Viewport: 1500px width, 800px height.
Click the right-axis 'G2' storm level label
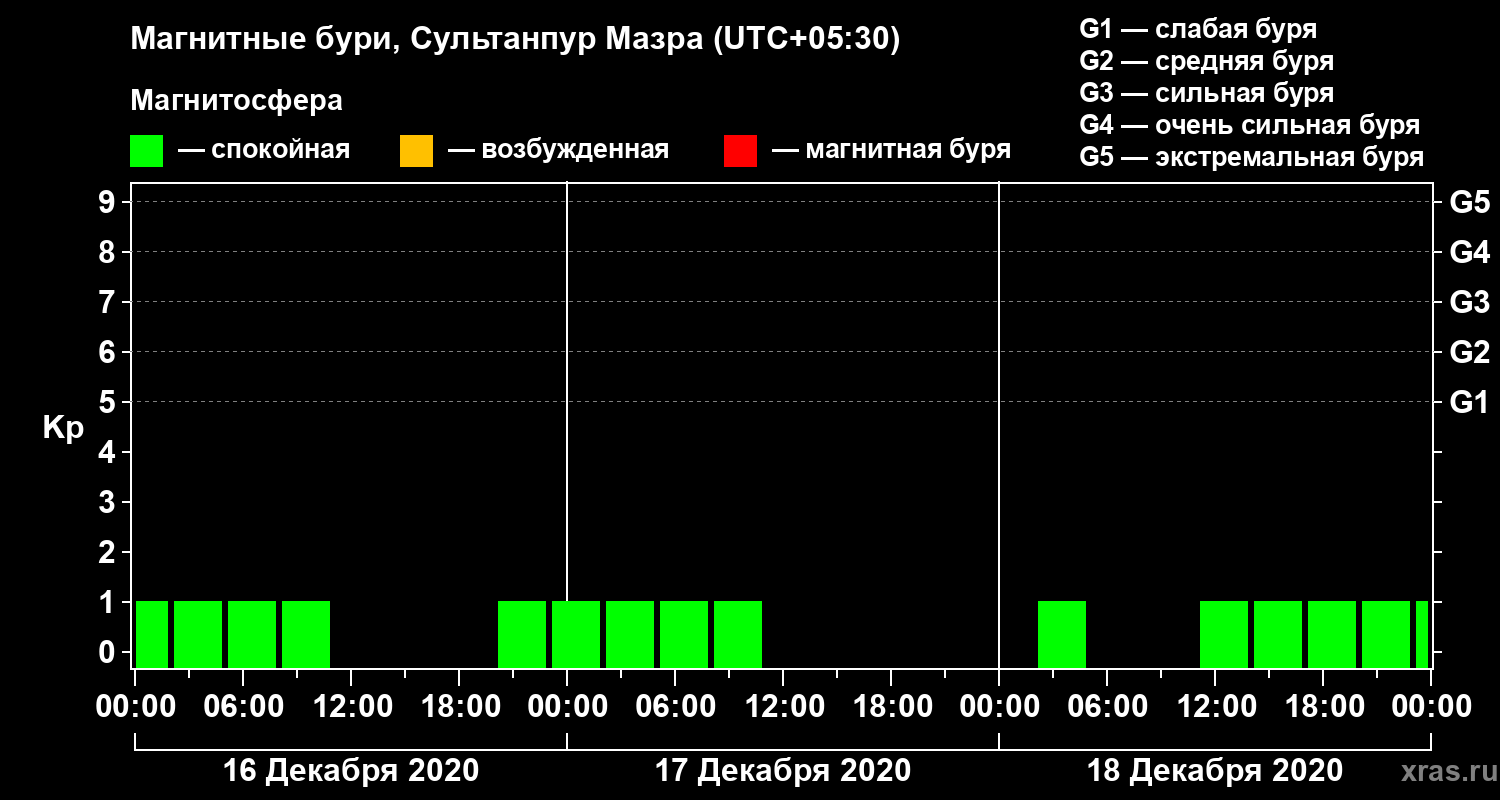click(x=1469, y=352)
